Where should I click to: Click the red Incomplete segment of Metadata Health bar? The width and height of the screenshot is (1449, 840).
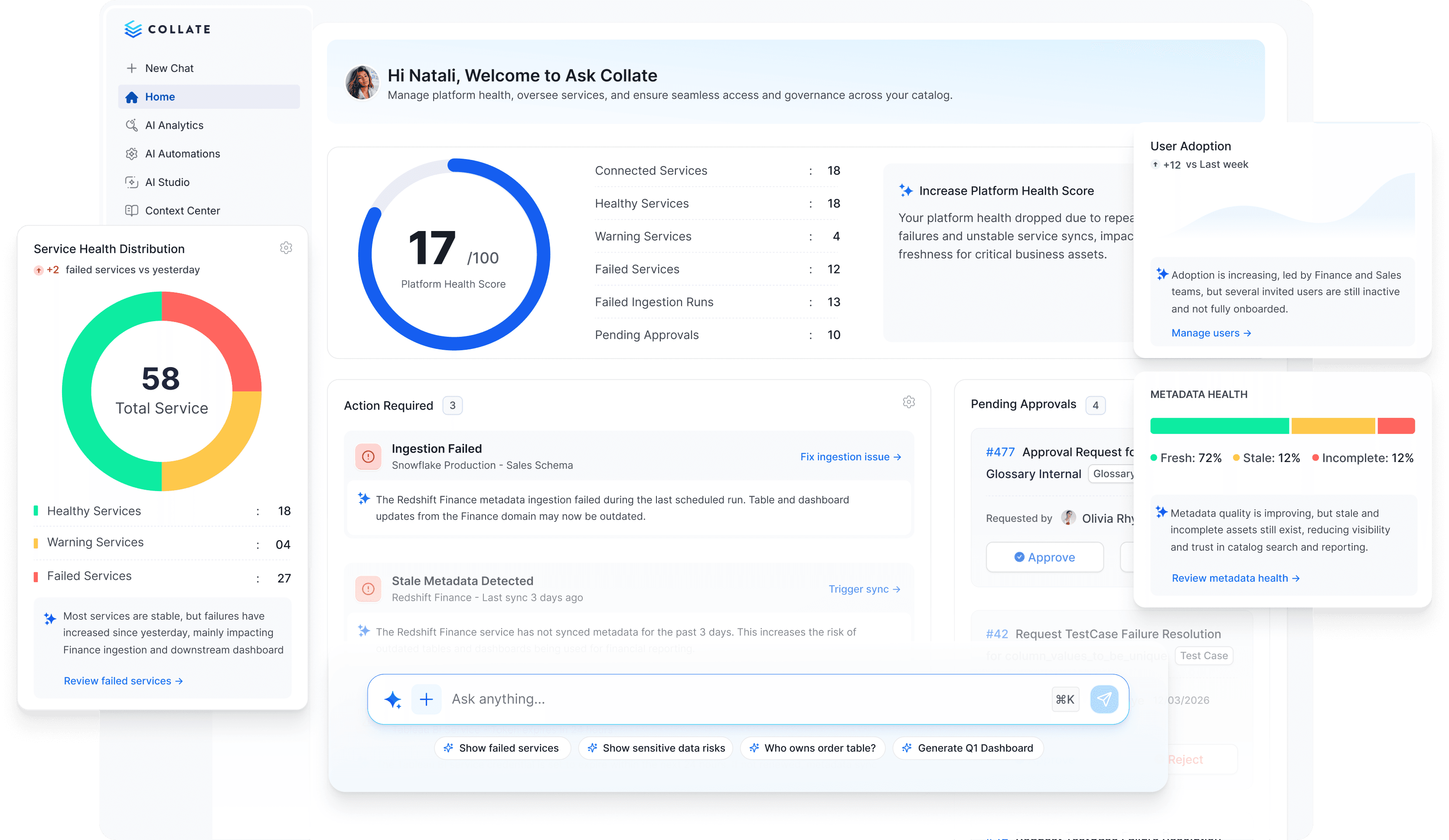tap(1396, 426)
